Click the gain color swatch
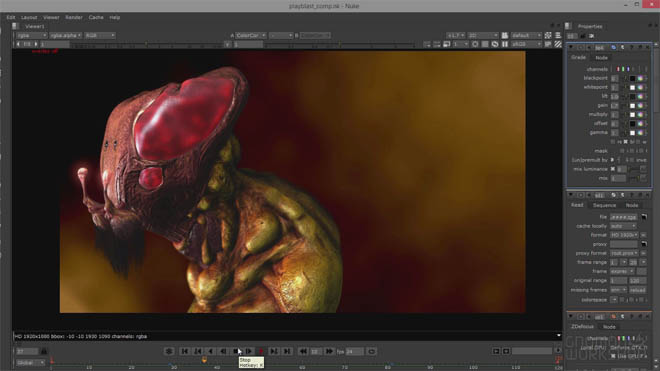 632,106
